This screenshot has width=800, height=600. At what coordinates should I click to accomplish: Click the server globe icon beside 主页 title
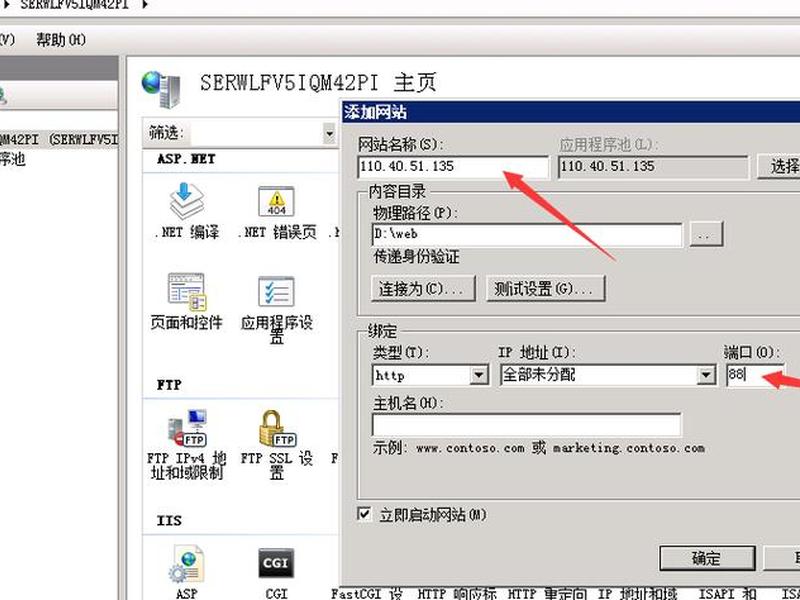(x=161, y=89)
